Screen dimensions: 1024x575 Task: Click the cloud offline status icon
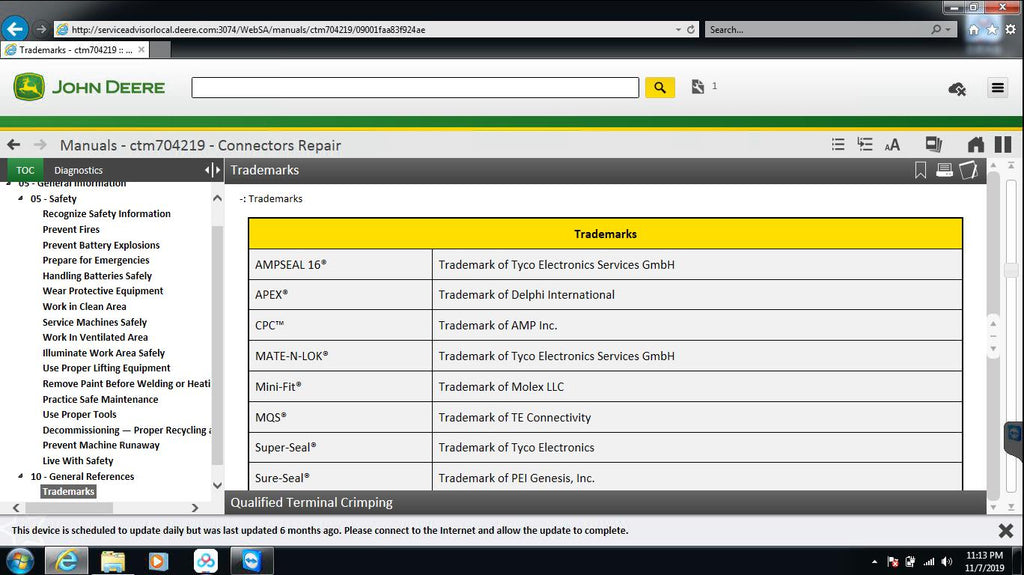tap(956, 89)
